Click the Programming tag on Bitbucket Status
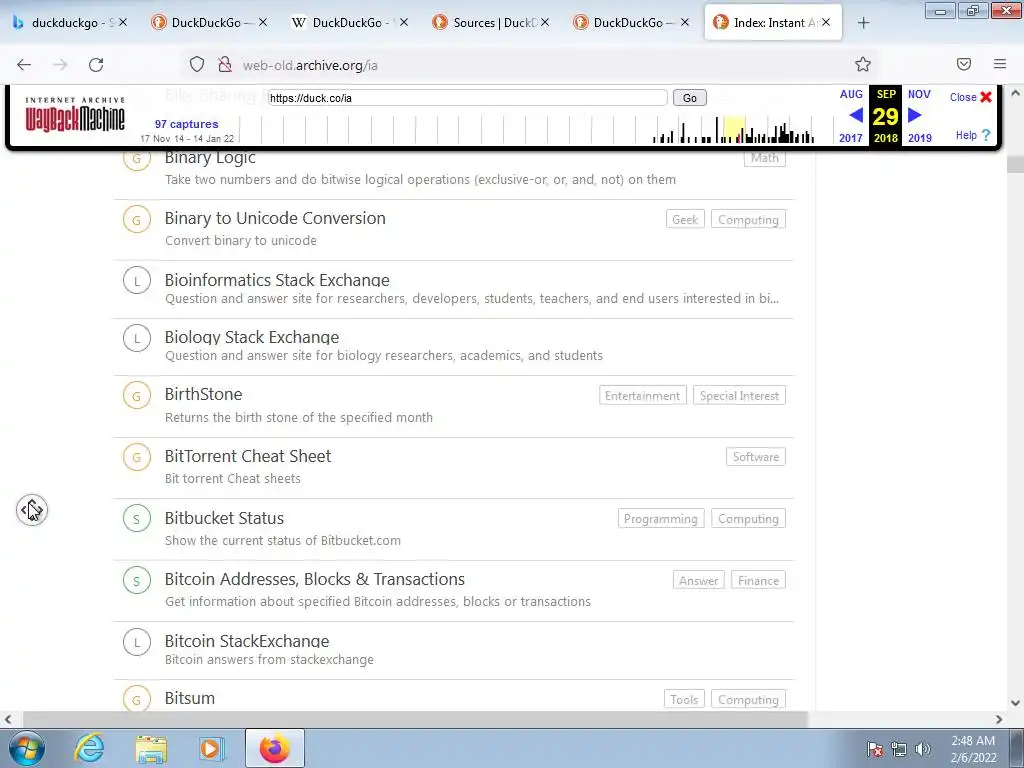This screenshot has height=768, width=1024. point(661,519)
